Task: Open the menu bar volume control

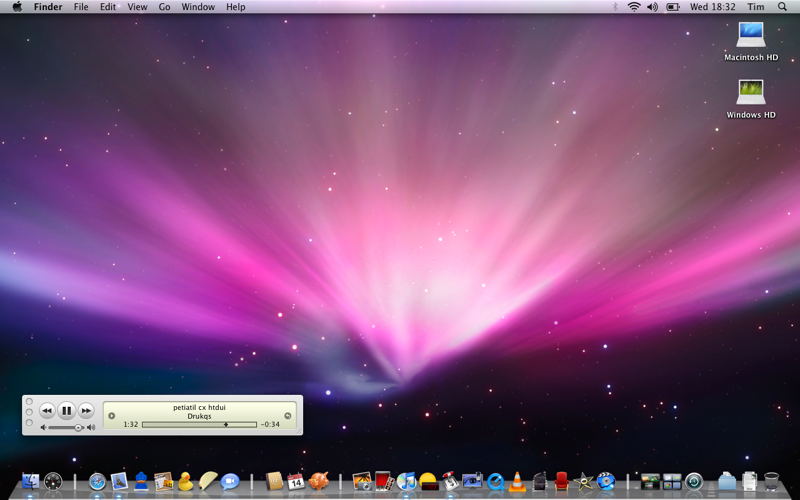Action: tap(653, 7)
